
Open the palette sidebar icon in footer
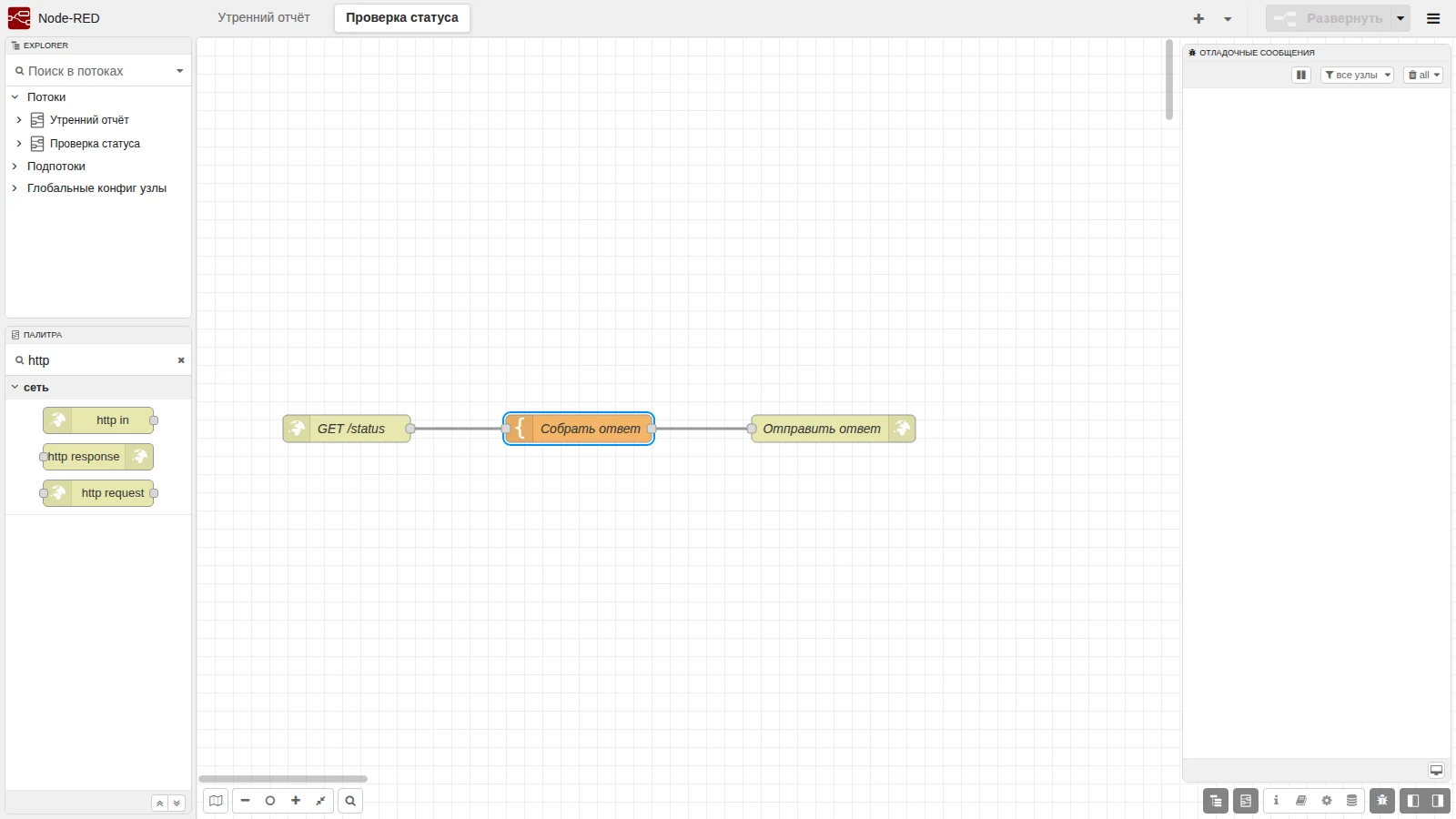[1246, 801]
